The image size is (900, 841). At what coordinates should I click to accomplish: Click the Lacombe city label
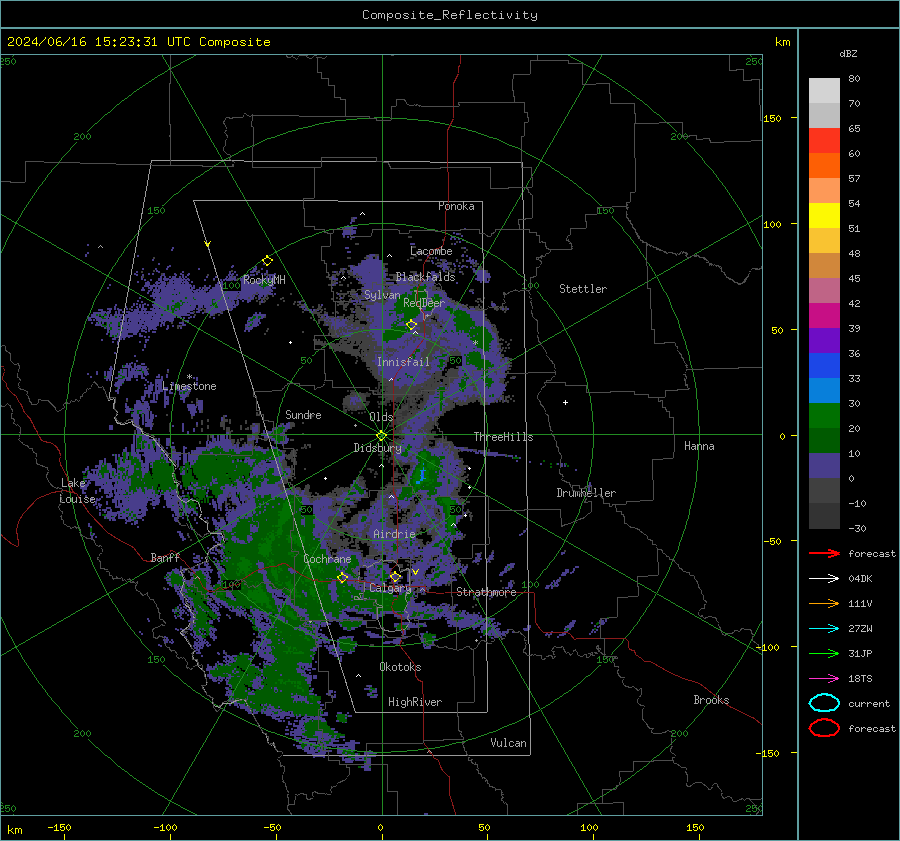point(431,251)
